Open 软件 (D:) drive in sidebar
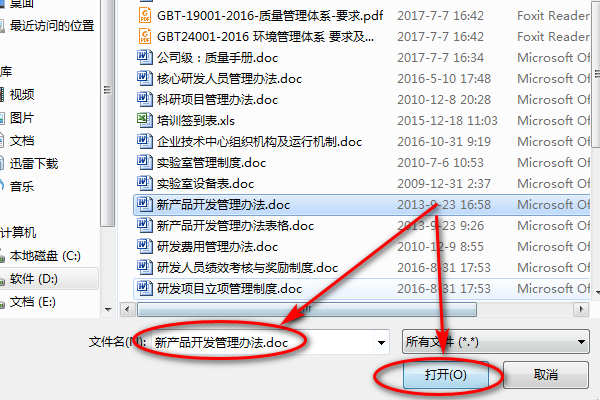 point(34,279)
